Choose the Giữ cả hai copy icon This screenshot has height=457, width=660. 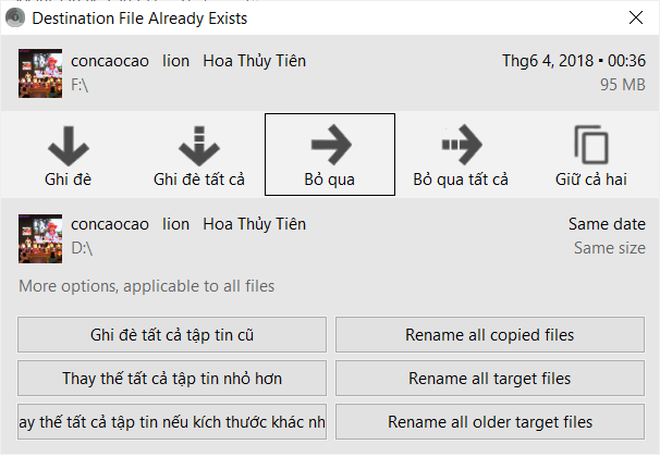click(591, 146)
